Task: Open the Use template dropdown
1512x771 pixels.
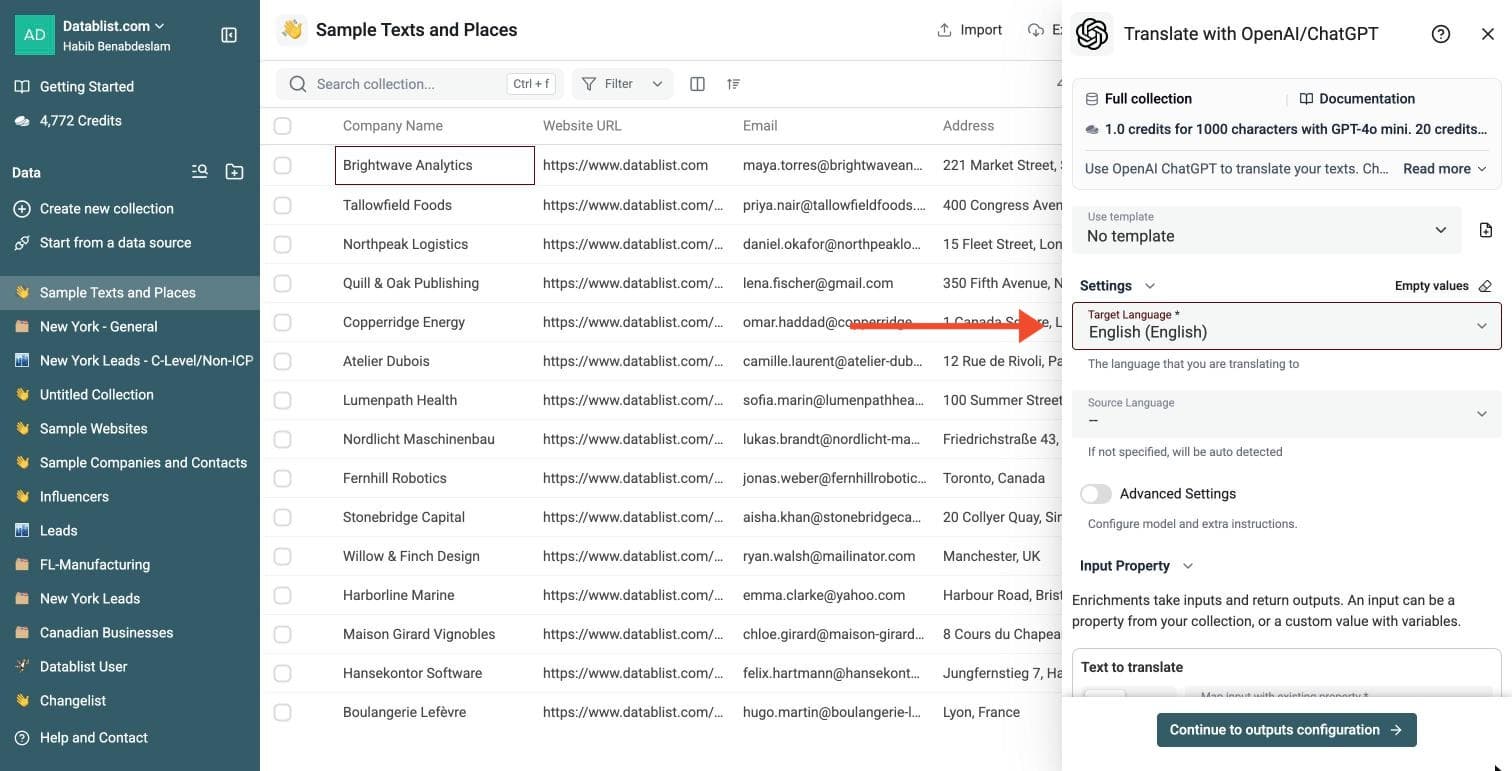Action: tap(1267, 230)
